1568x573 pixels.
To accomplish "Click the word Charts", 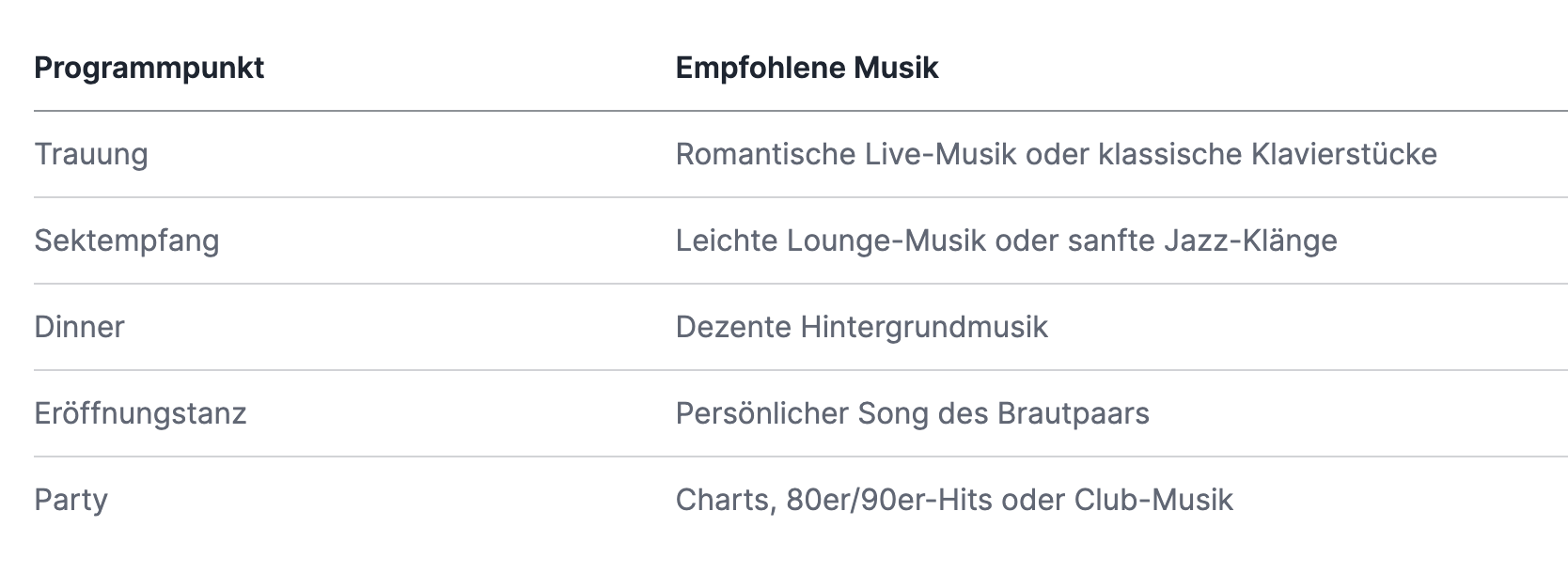I will point(726,500).
